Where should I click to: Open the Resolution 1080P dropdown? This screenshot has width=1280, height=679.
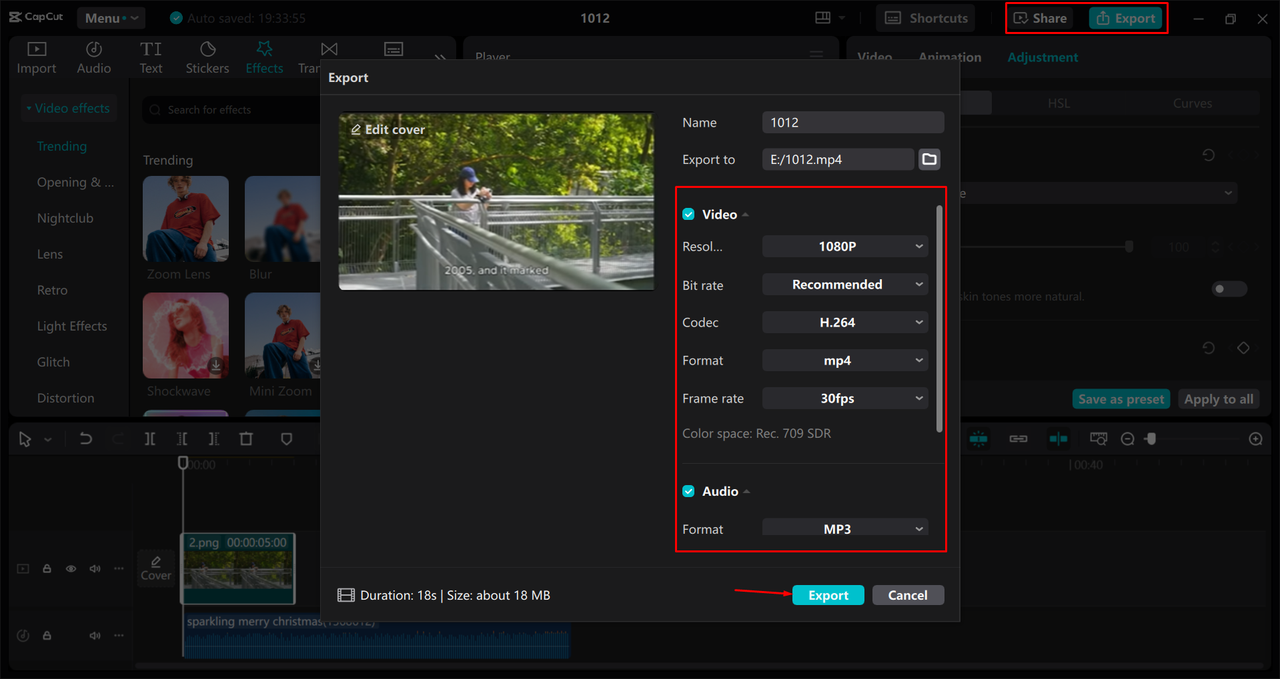click(845, 246)
